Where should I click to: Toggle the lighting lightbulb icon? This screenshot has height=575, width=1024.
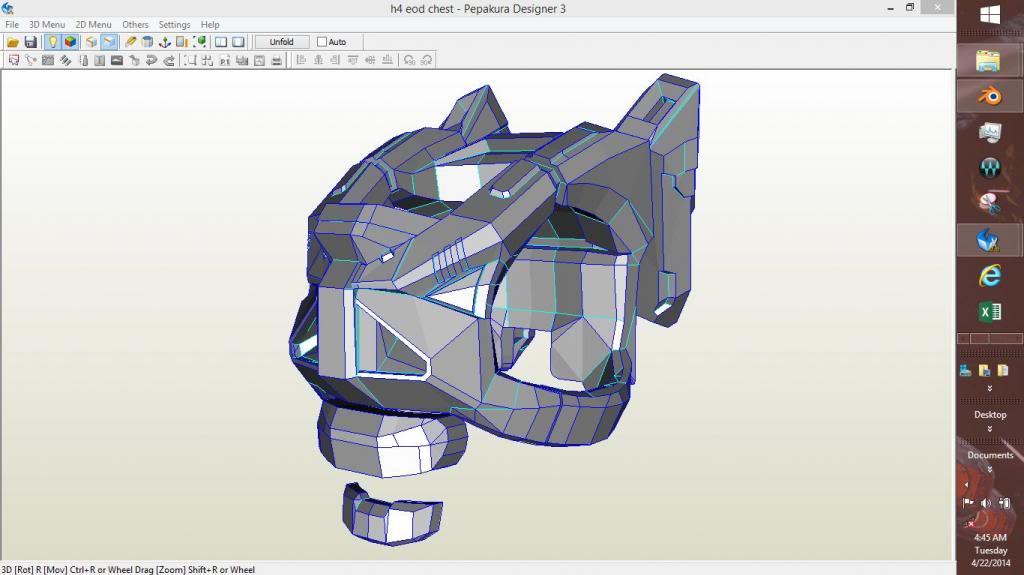tap(53, 42)
